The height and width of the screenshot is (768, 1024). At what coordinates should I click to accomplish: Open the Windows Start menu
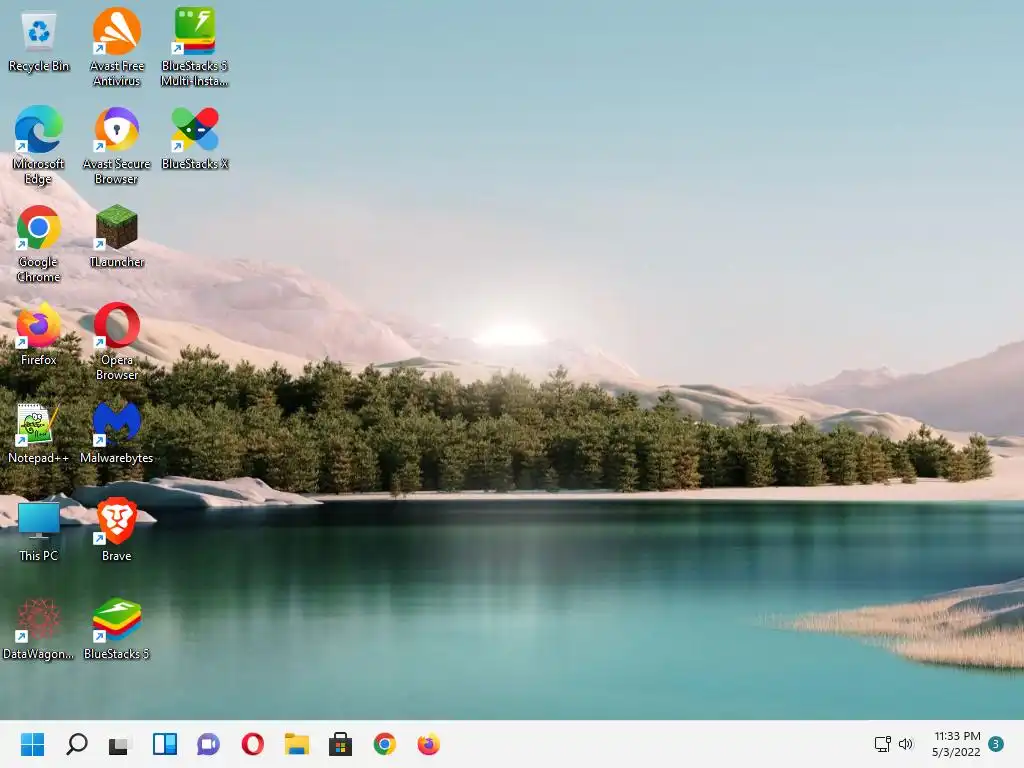33,744
